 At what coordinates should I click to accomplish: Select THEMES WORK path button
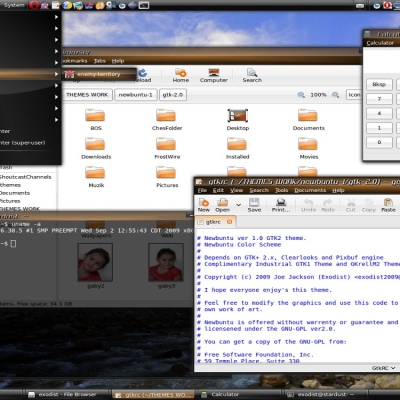click(87, 95)
